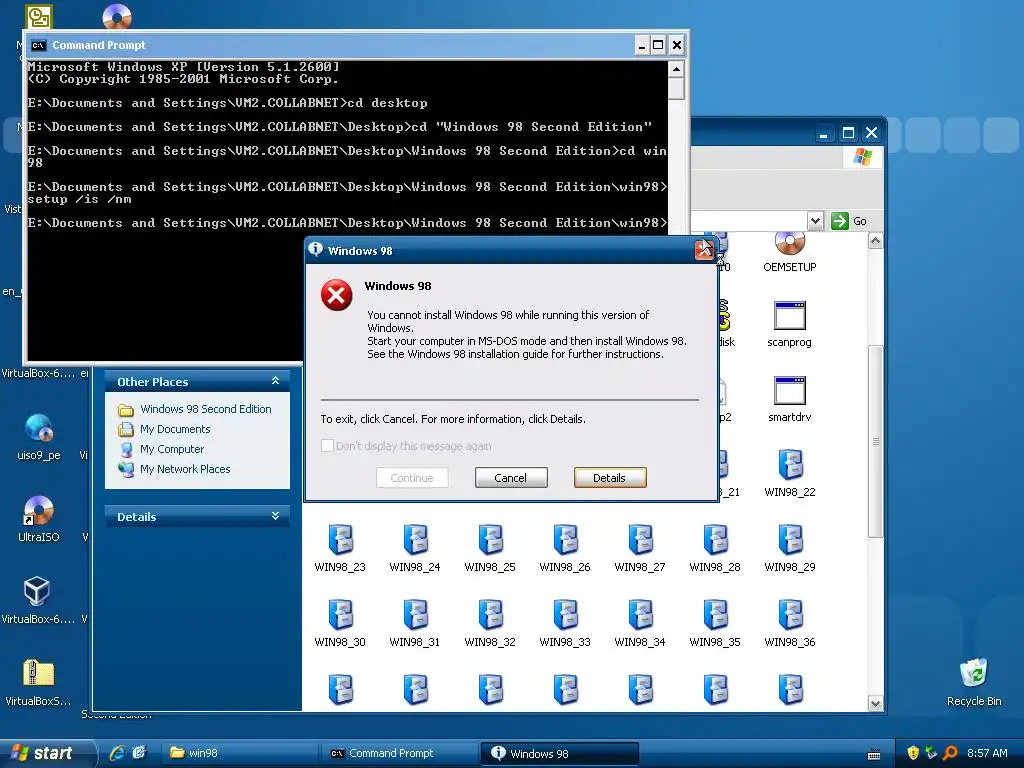Close the Windows 98 error dialog

click(704, 250)
